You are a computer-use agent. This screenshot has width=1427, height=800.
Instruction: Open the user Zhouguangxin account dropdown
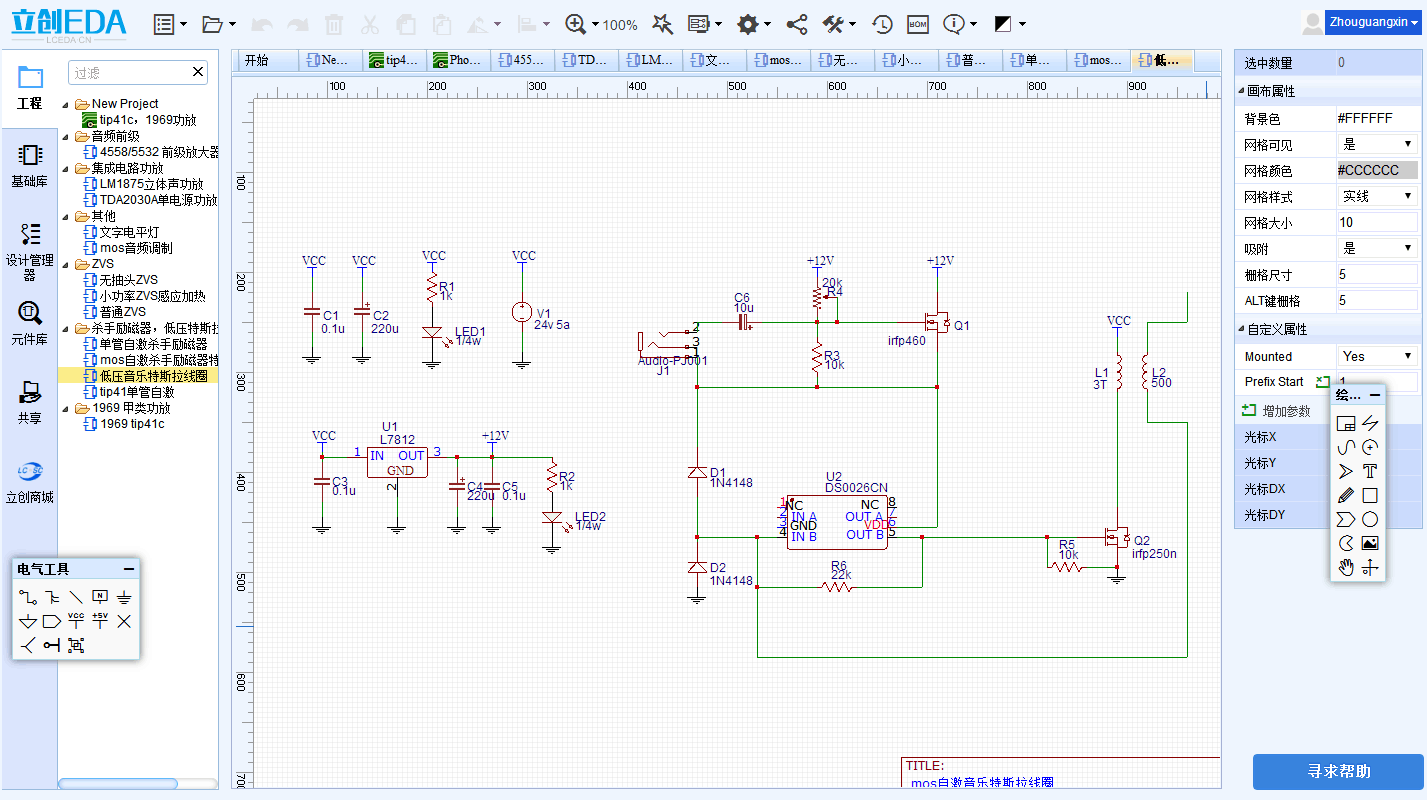coord(1373,22)
